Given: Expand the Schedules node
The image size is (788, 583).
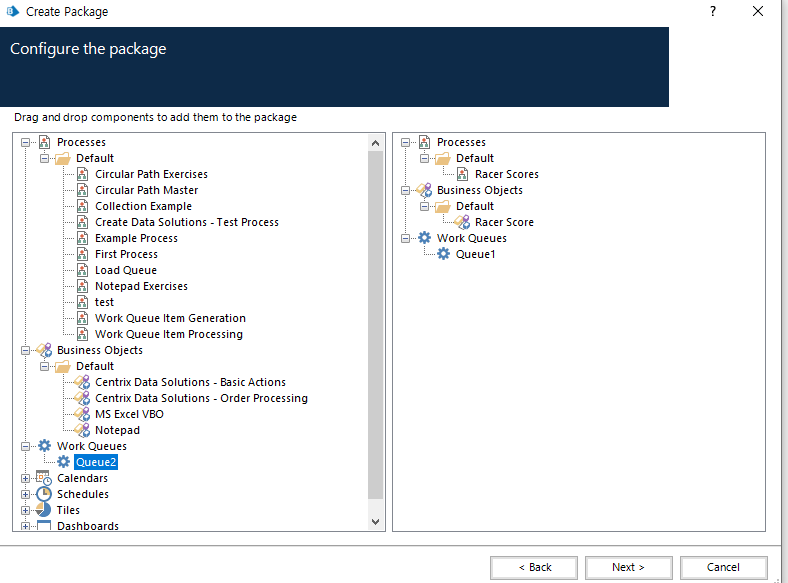Looking at the screenshot, I should click(25, 495).
